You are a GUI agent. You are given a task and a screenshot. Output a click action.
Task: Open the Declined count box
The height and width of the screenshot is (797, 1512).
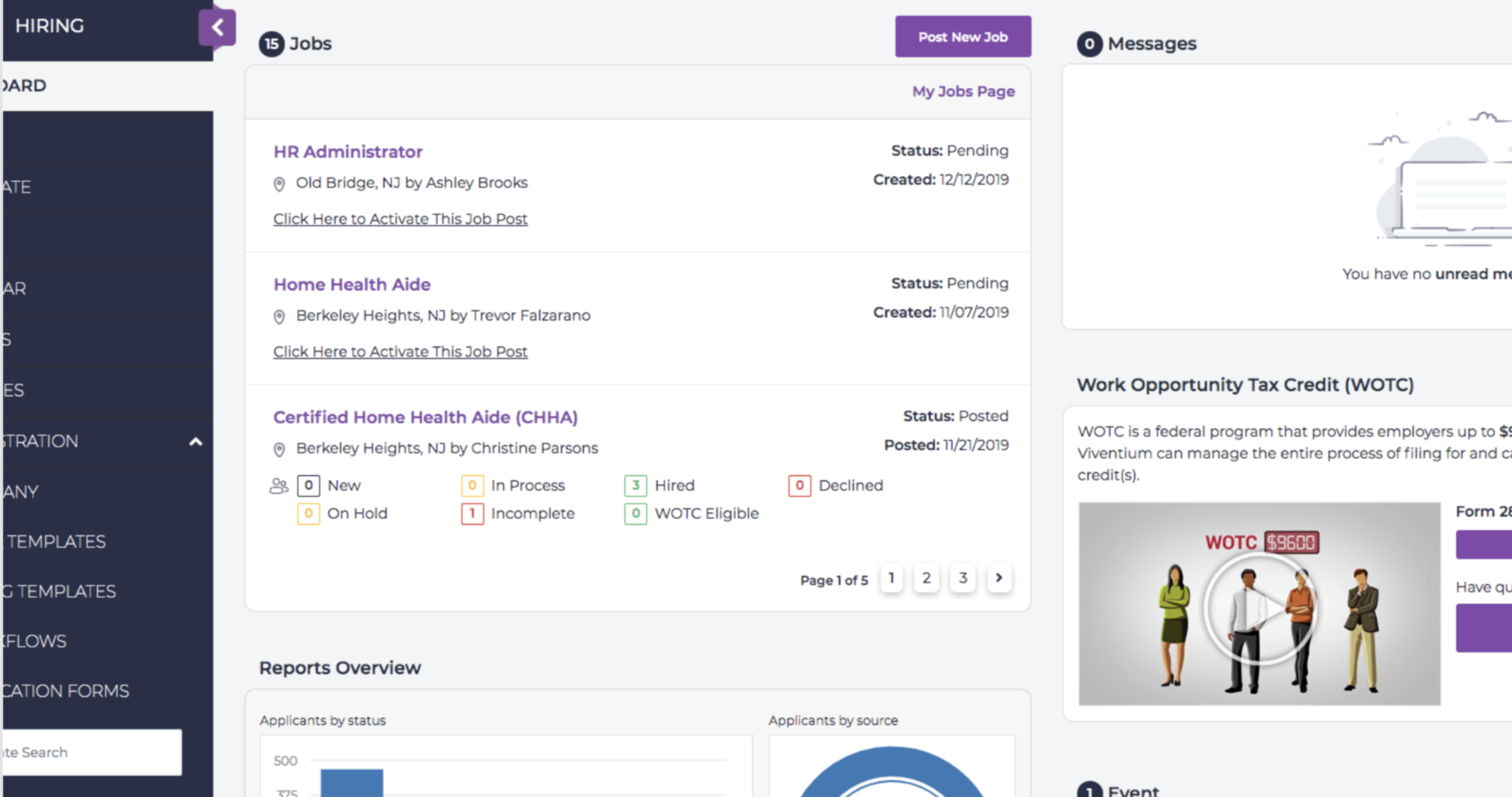click(x=800, y=486)
